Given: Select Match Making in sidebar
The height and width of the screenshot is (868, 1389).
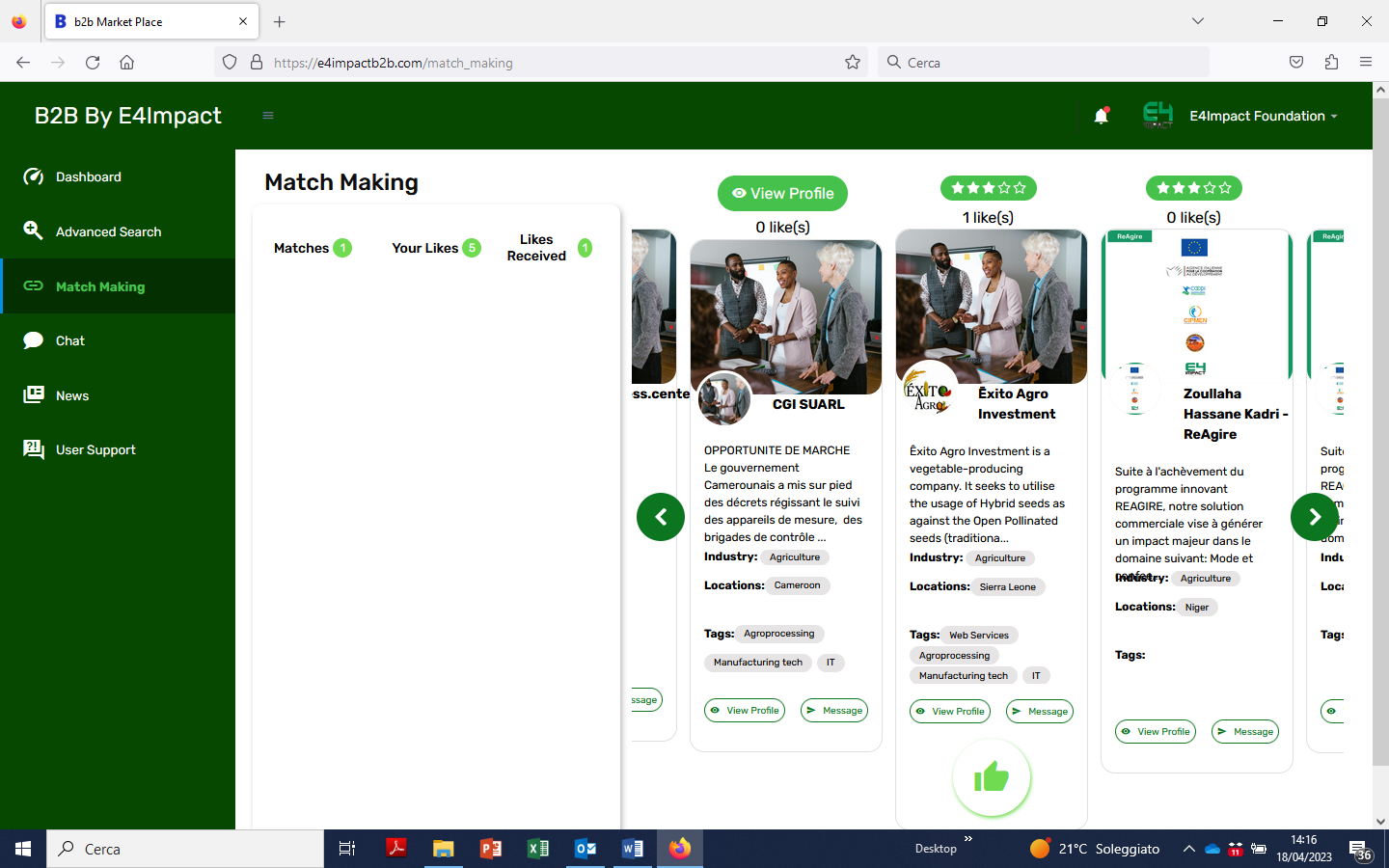Looking at the screenshot, I should [118, 286].
